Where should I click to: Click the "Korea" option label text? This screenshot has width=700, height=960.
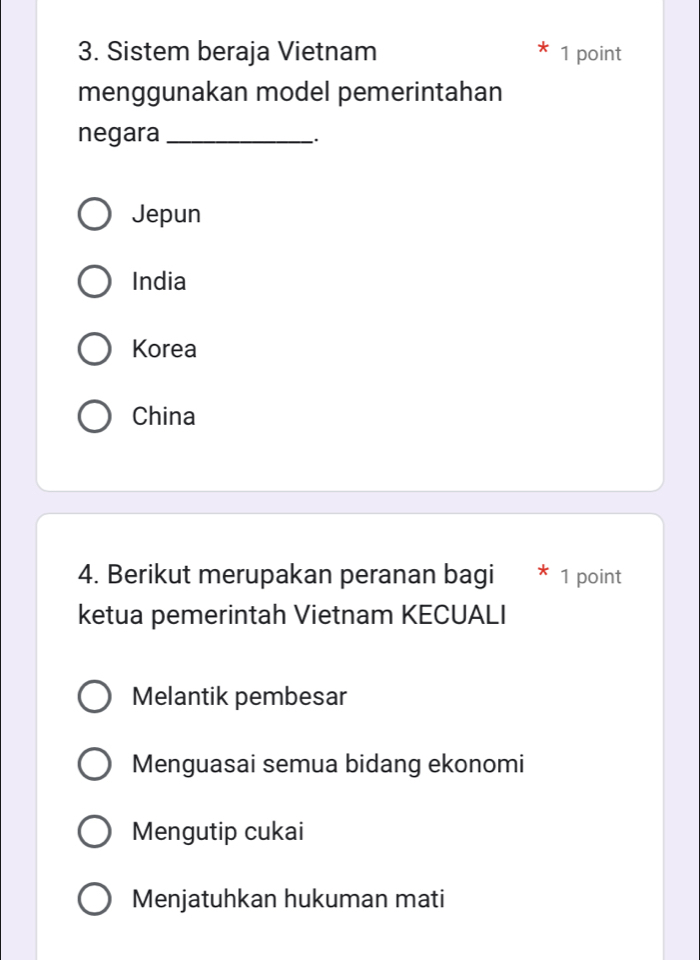coord(164,350)
